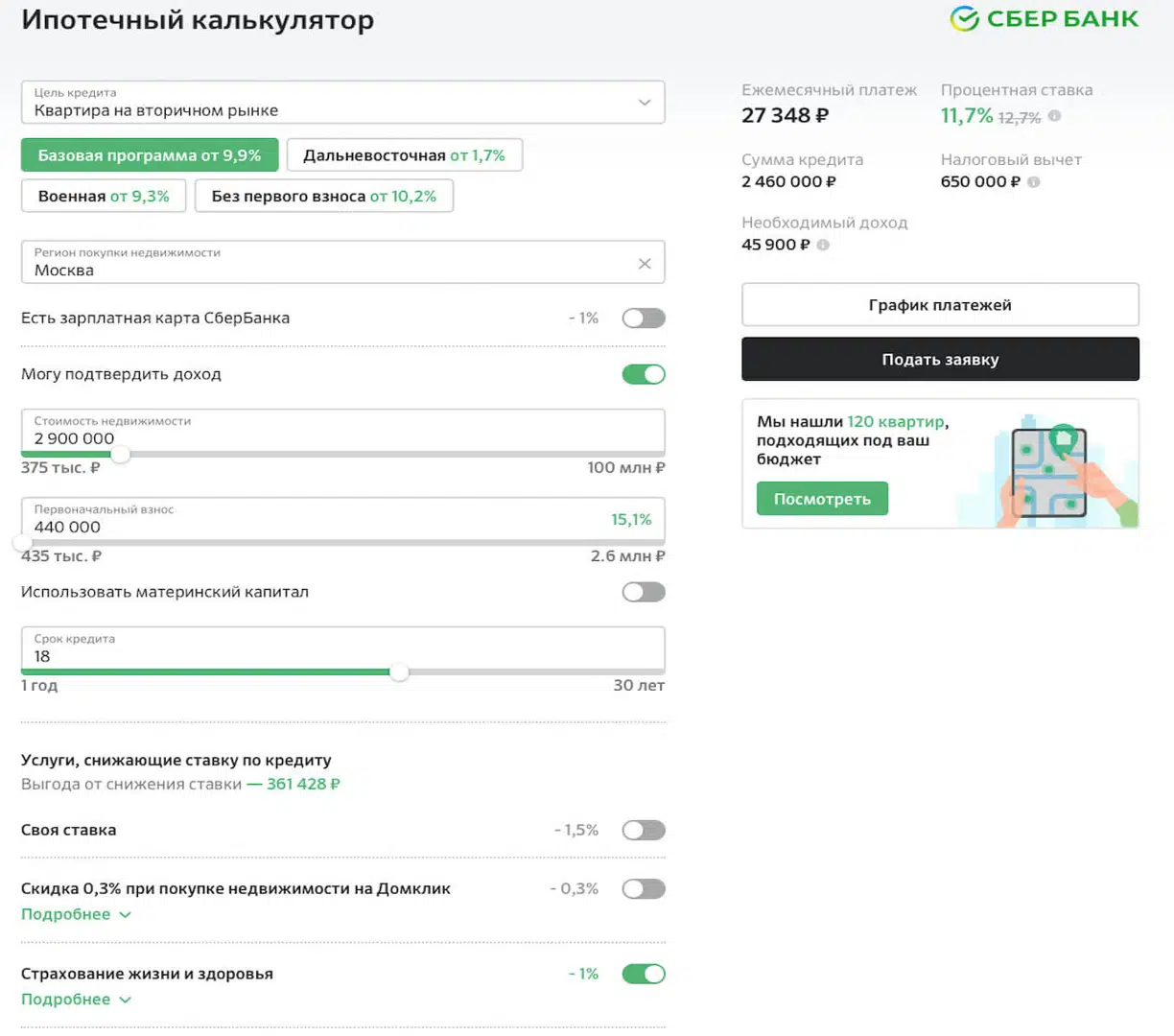Select Базовая программа от 9,9% tab
Viewport: 1174px width, 1036px height.
tap(150, 155)
